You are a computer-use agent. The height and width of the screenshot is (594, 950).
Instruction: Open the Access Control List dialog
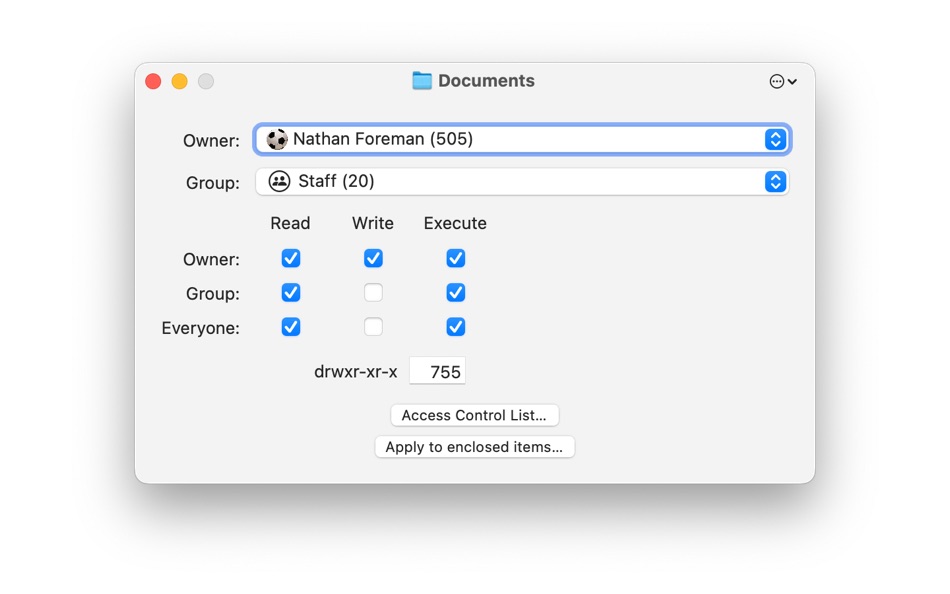click(474, 415)
